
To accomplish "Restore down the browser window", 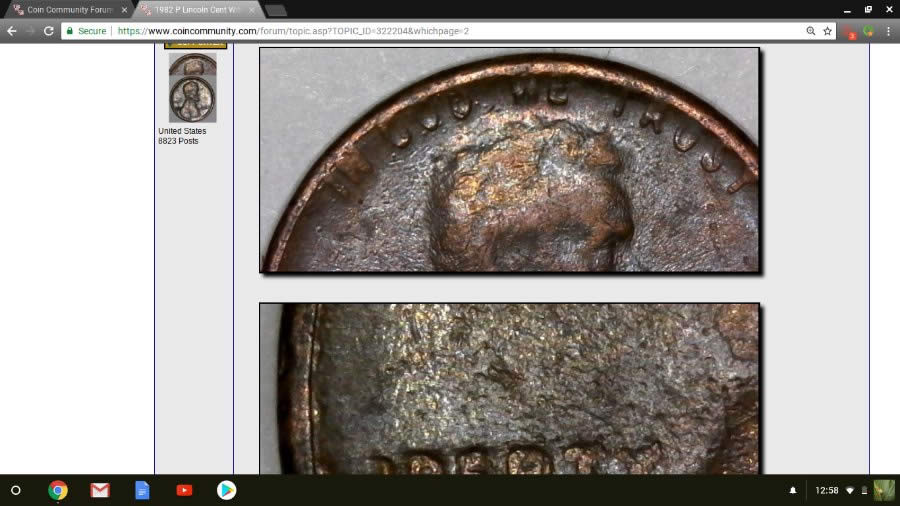I will tap(868, 10).
